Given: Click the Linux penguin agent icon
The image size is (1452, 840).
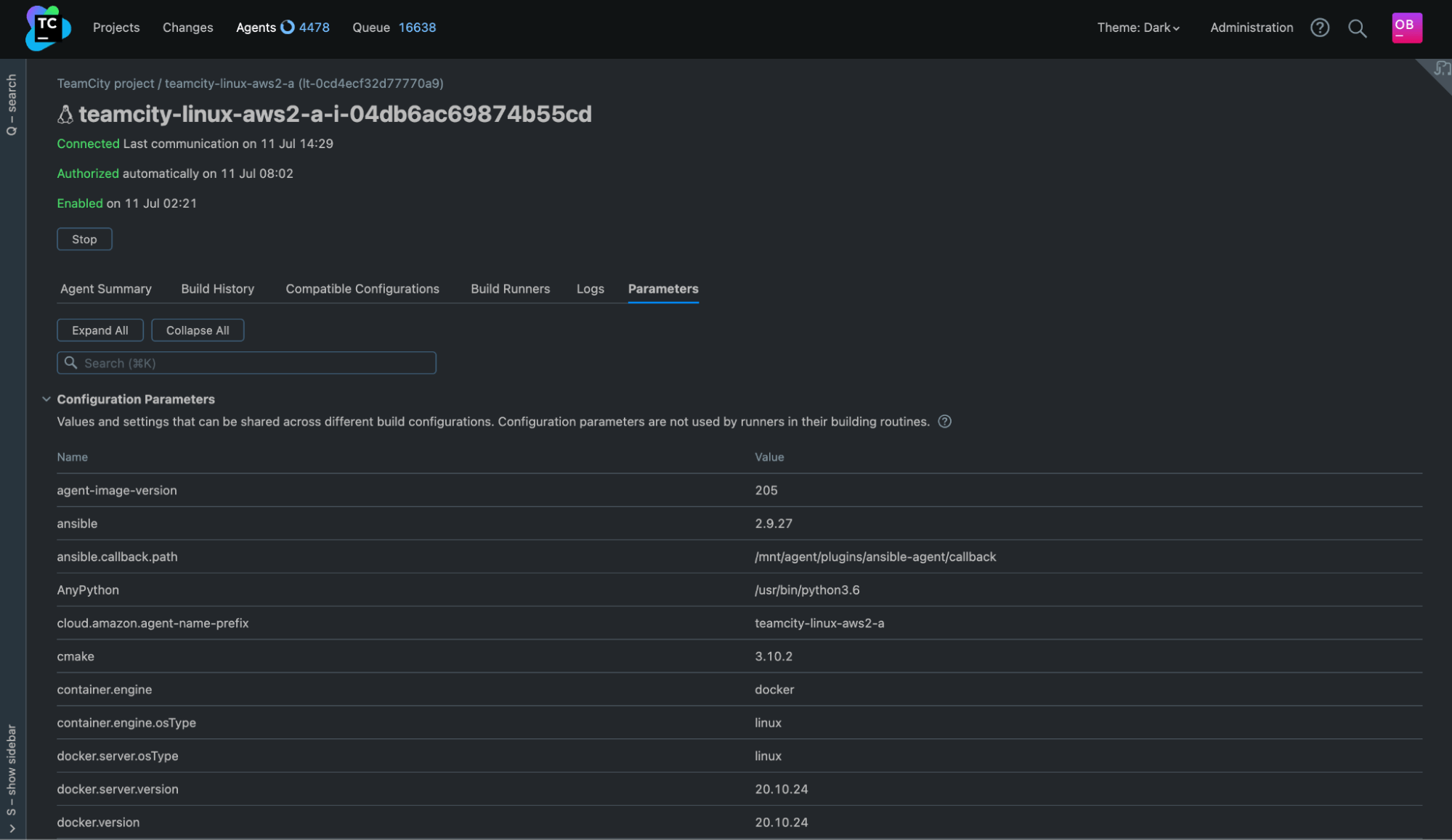Looking at the screenshot, I should pos(65,114).
